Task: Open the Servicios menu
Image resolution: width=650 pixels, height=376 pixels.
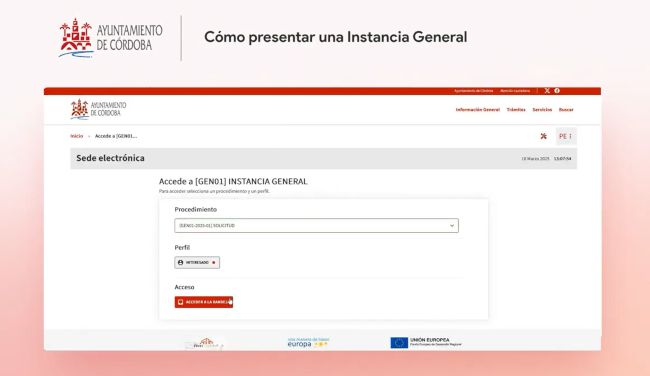Action: [542, 110]
